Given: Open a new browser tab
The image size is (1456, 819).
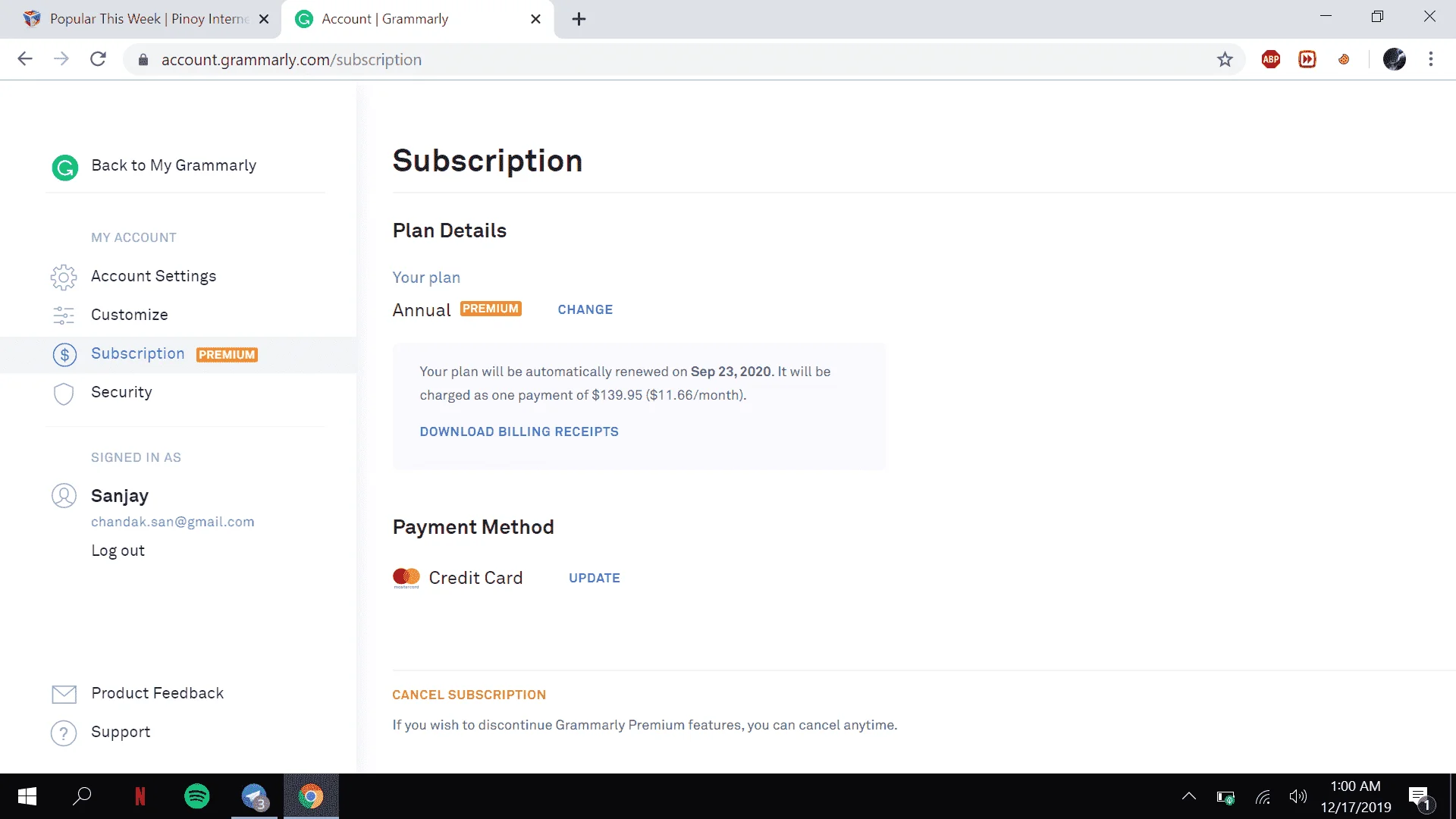Looking at the screenshot, I should pos(579,19).
